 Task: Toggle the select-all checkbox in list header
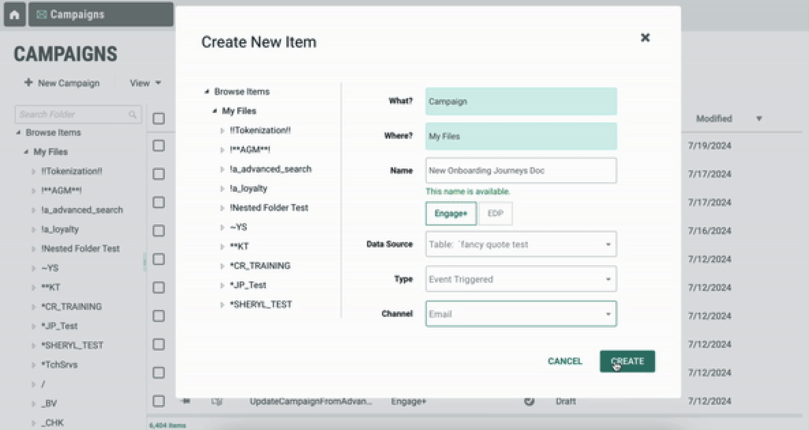159,119
